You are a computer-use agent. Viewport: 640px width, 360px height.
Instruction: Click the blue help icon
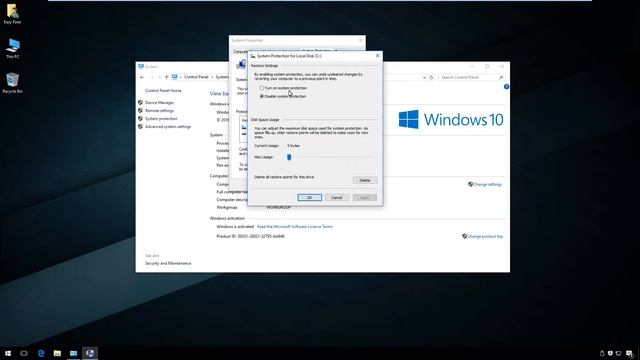(506, 87)
